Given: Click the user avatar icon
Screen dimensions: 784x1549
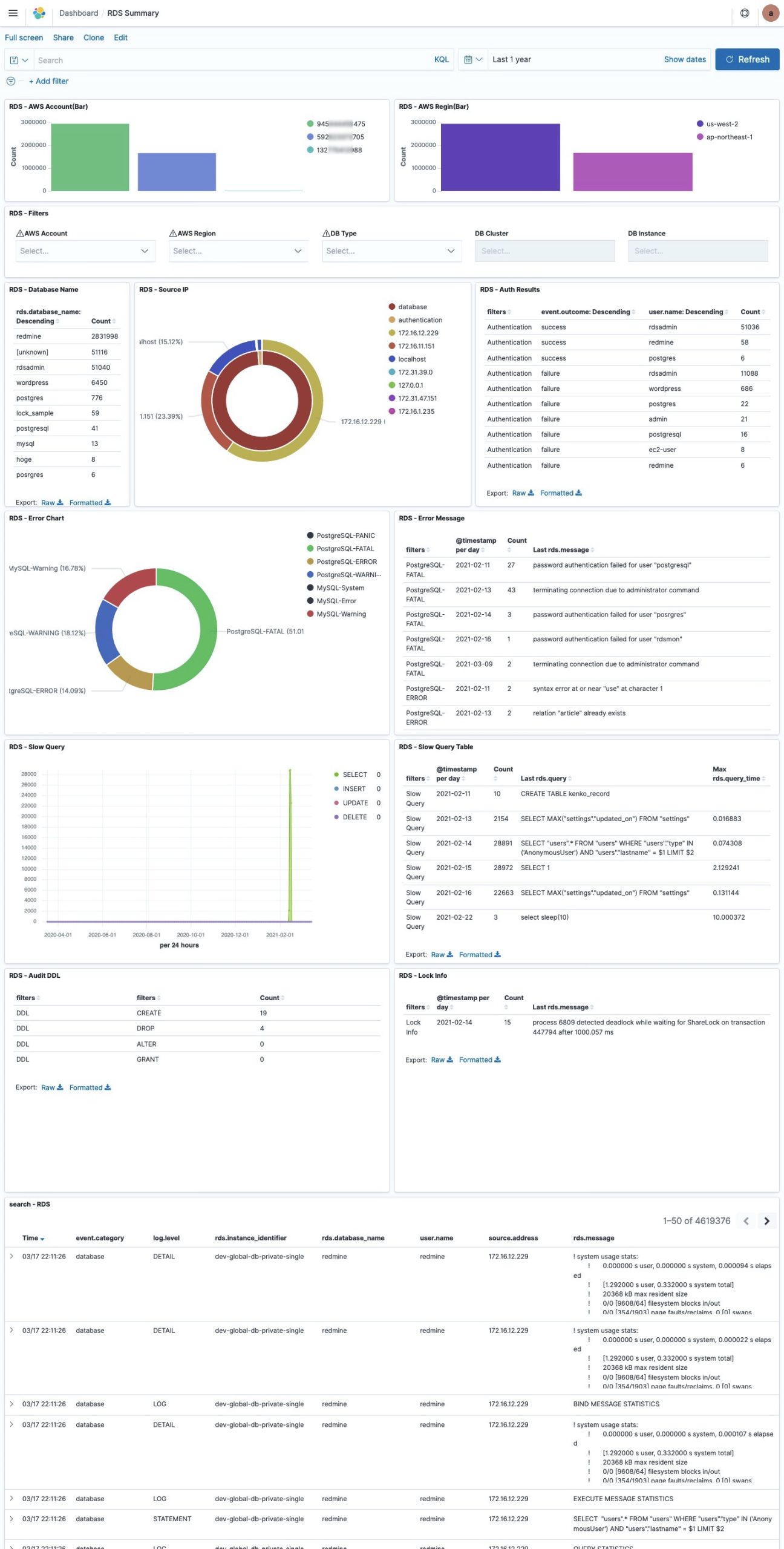Looking at the screenshot, I should (770, 13).
